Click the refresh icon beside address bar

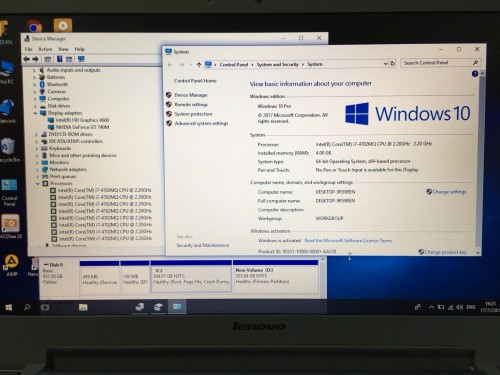pos(392,63)
